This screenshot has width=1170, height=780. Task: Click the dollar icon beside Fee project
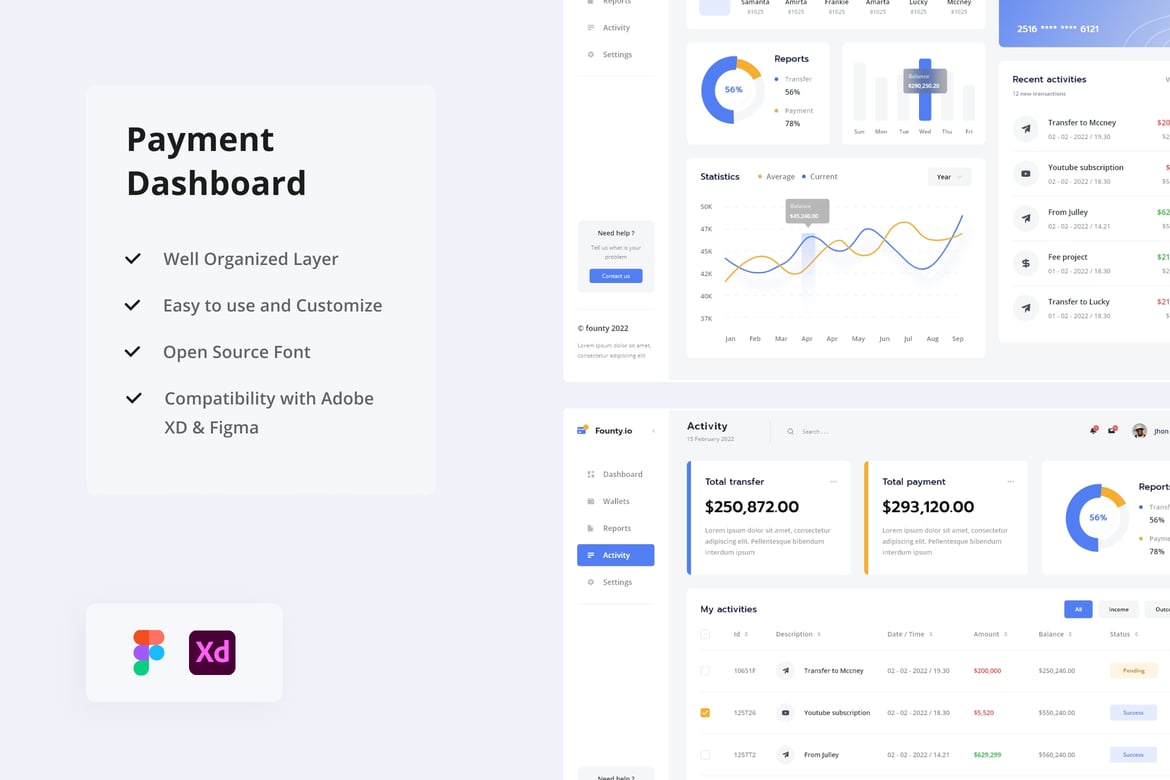point(1026,263)
